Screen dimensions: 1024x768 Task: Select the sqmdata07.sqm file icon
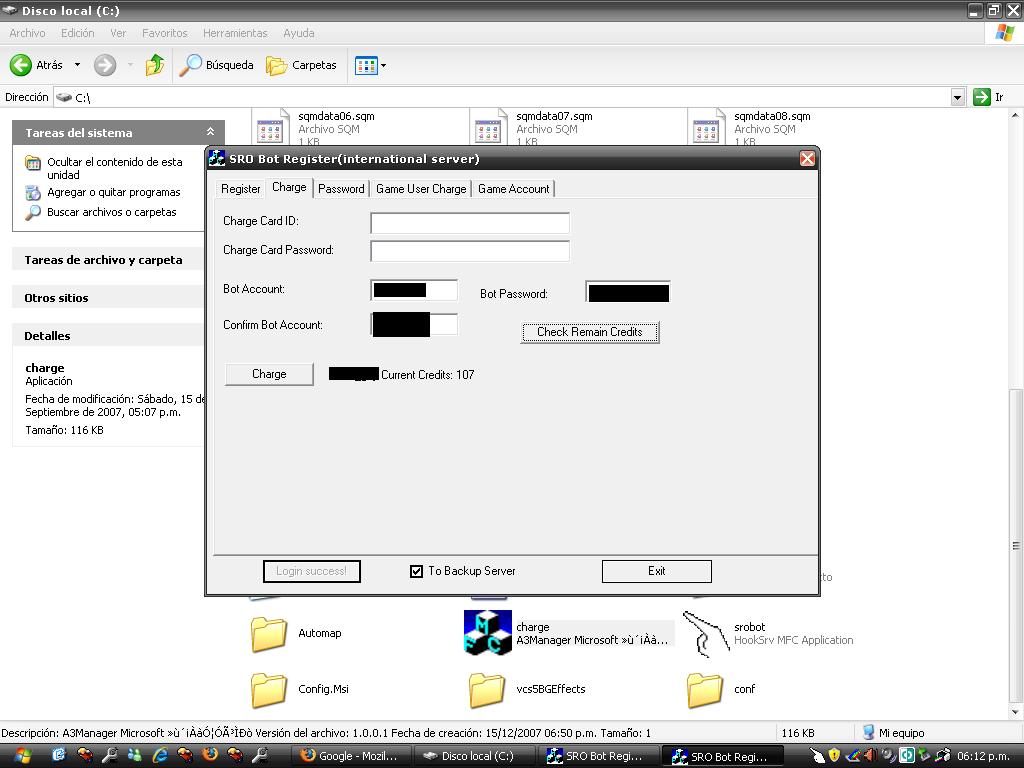tap(488, 130)
